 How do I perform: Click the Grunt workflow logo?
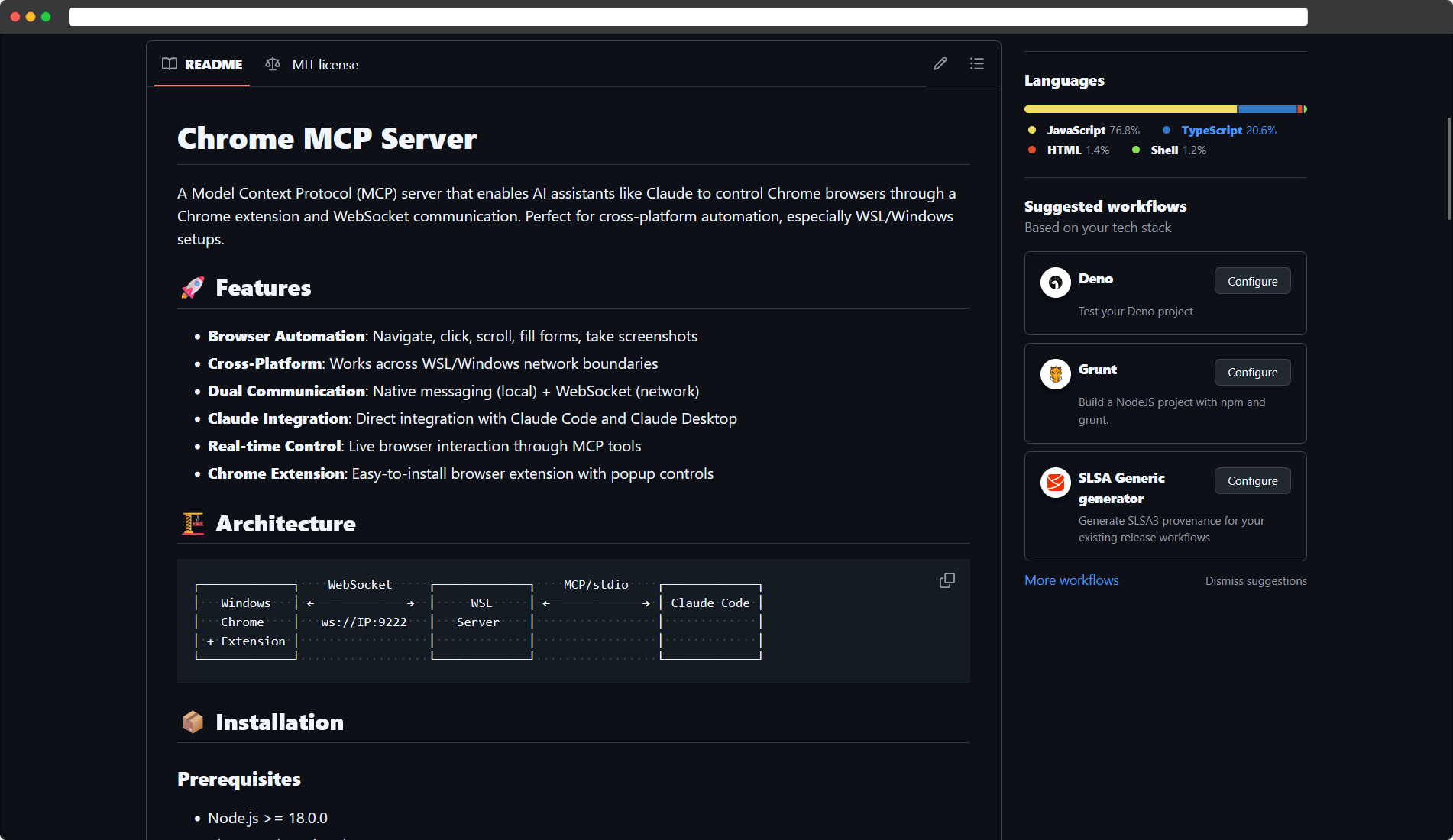[x=1055, y=374]
